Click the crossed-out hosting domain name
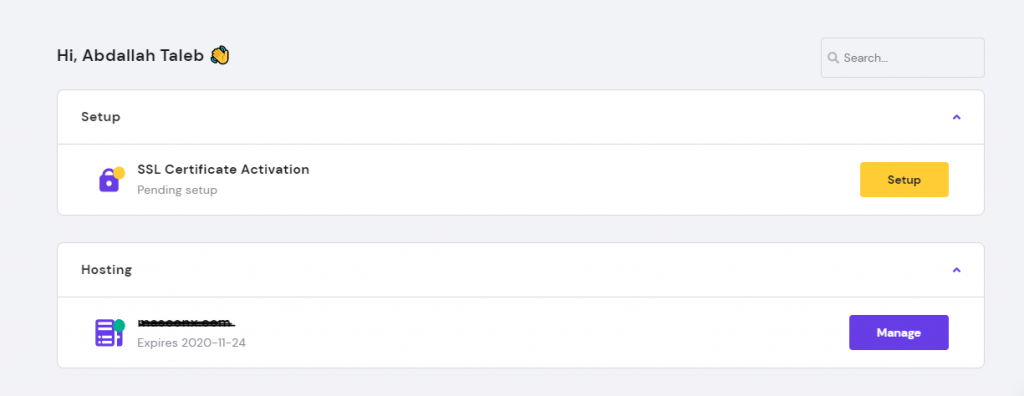 point(186,323)
